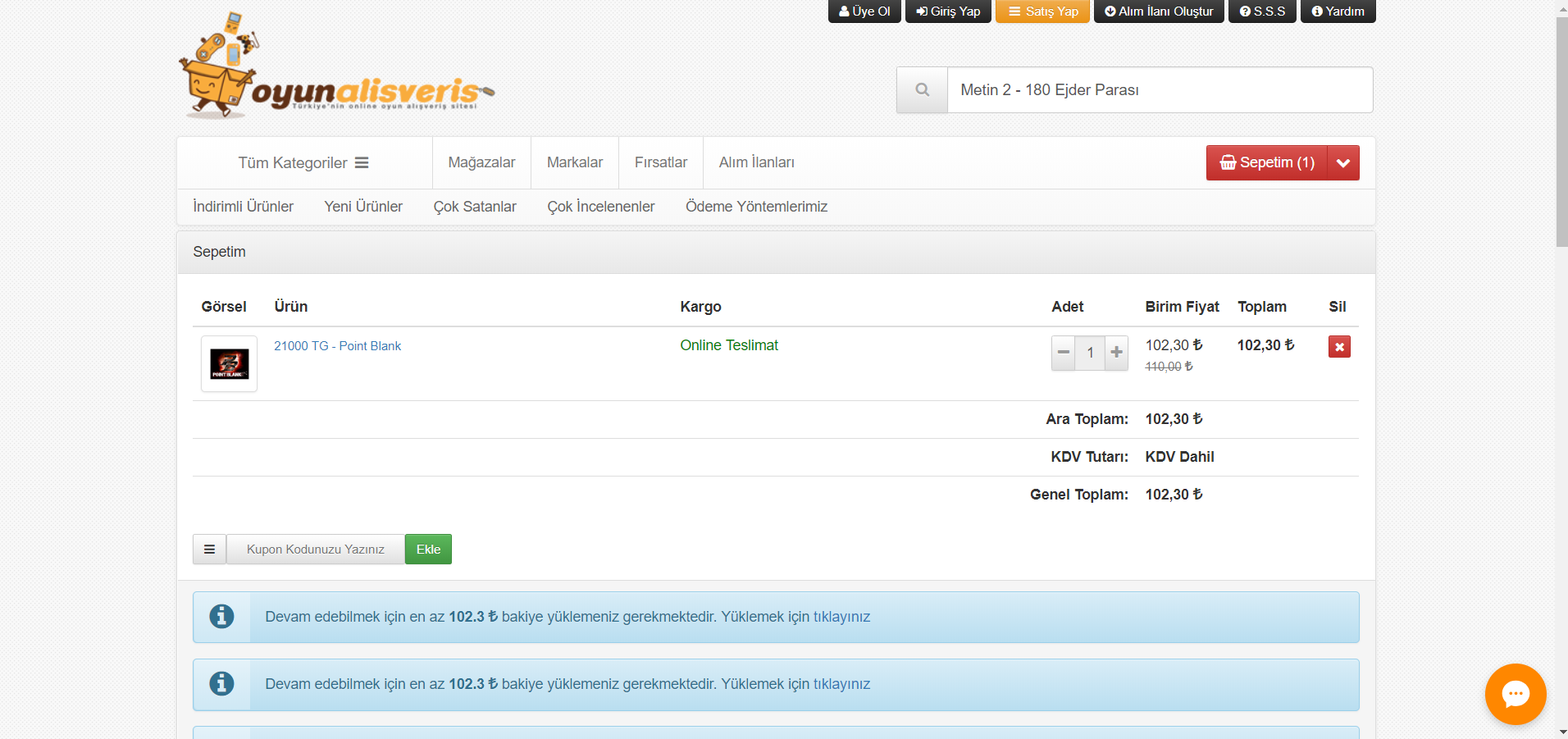Decrease quantity with the minus button
1568x739 pixels.
(x=1064, y=353)
